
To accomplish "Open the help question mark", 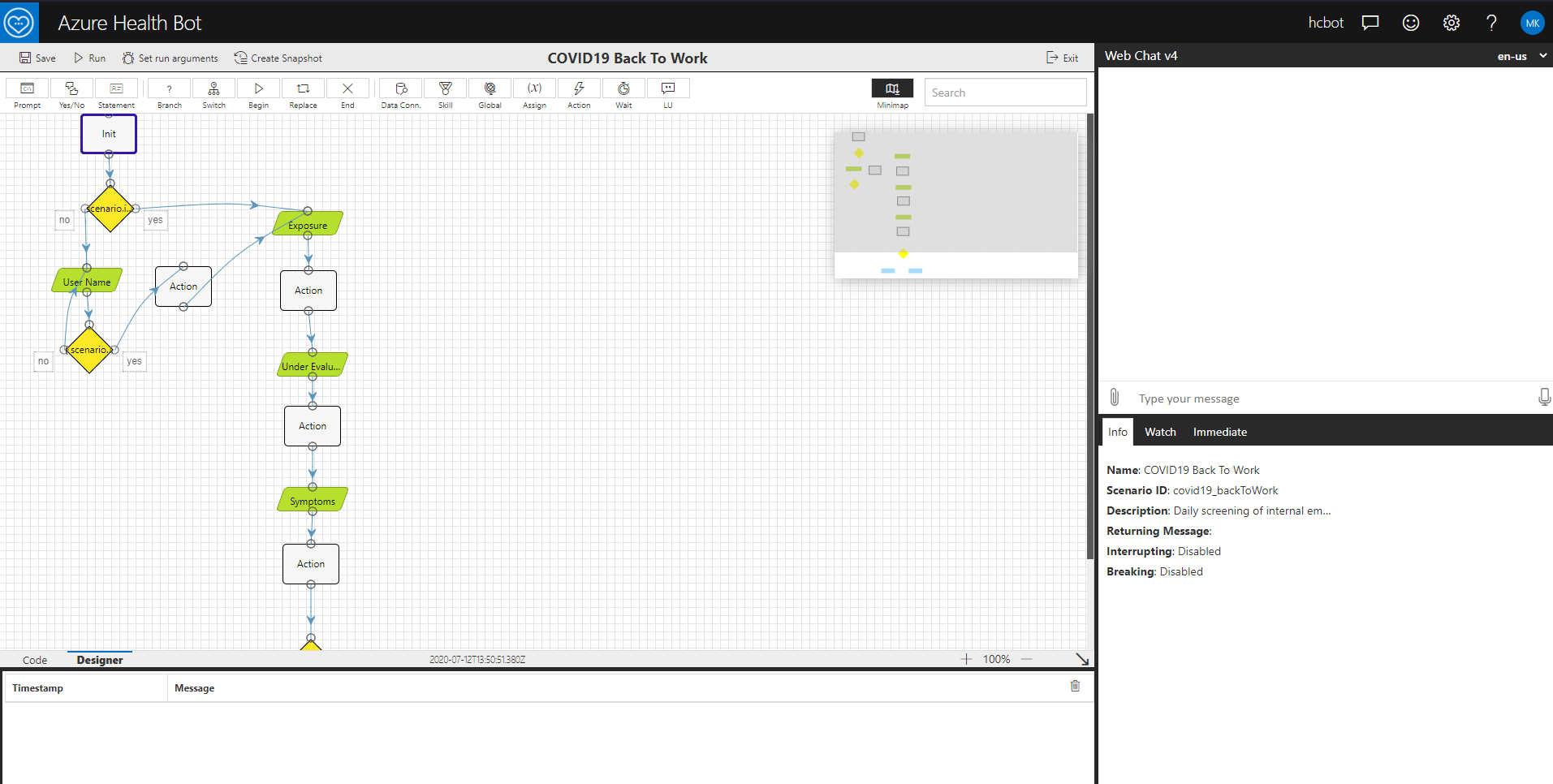I will pyautogui.click(x=1491, y=23).
